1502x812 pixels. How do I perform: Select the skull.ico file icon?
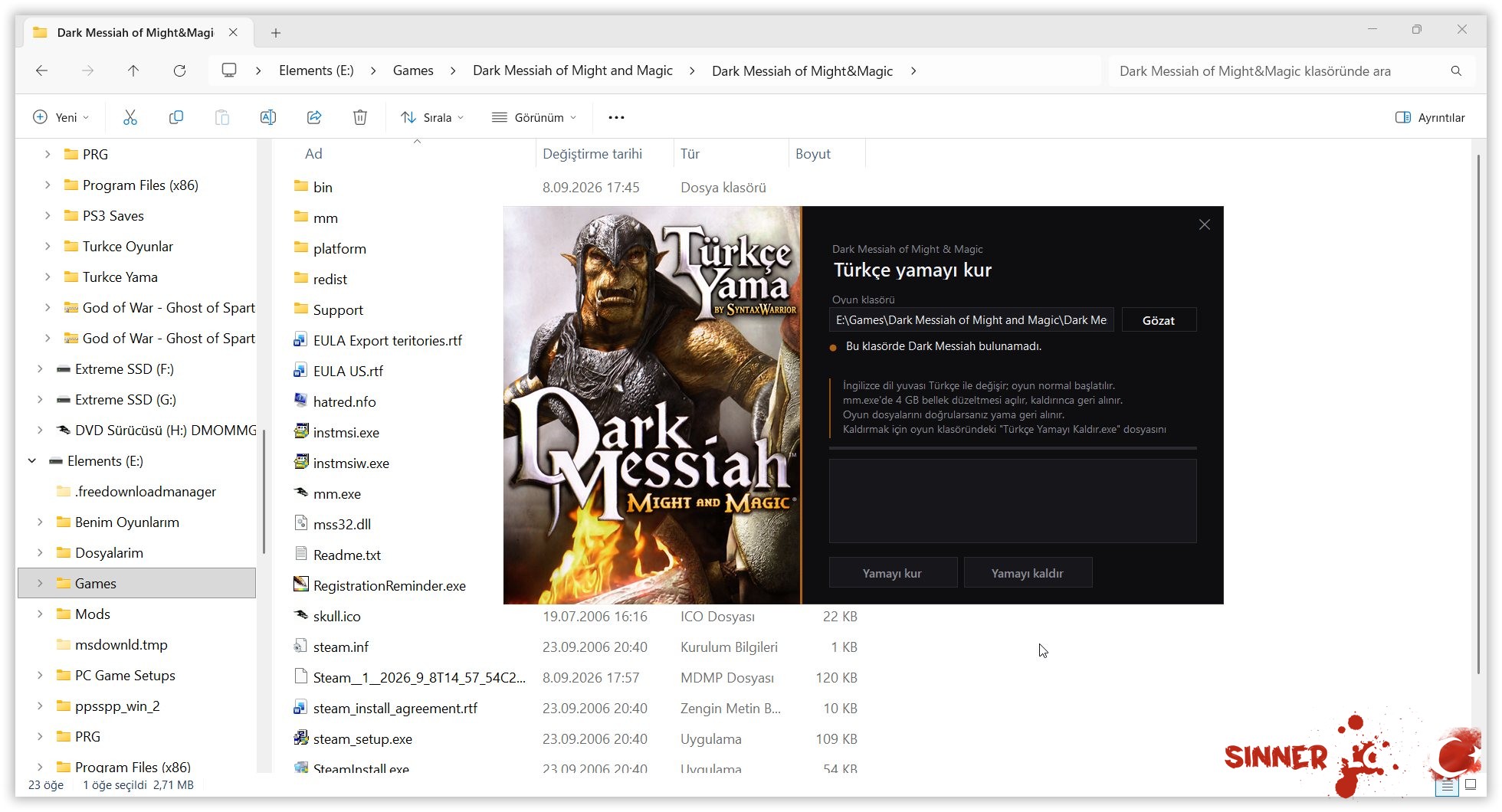coord(301,616)
